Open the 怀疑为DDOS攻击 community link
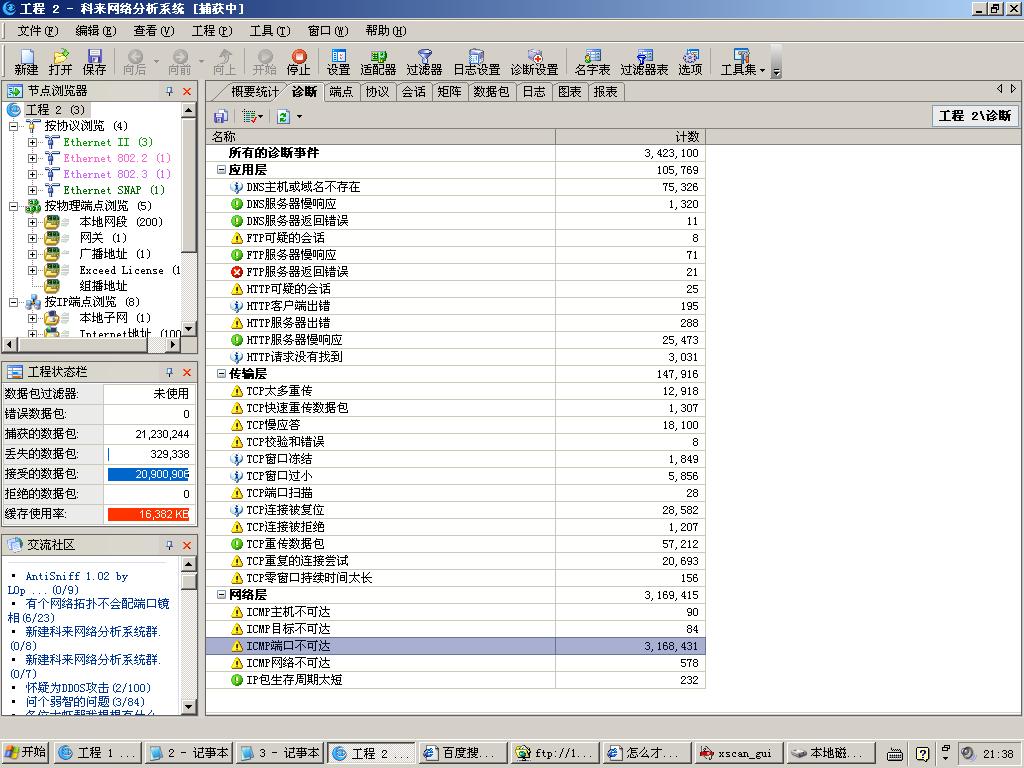The width and height of the screenshot is (1024, 768). click(88, 688)
